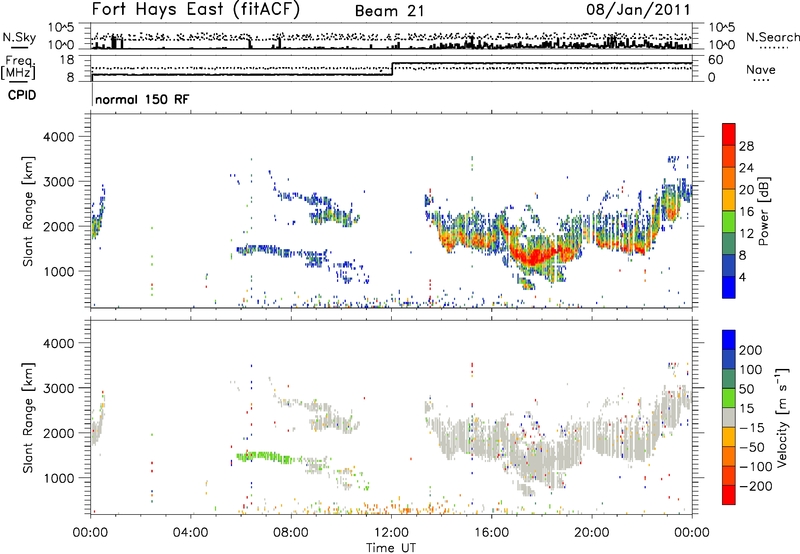Image resolution: width=800 pixels, height=554 pixels.
Task: Click the 'Freq. [MHz]' axis label
Action: point(19,68)
